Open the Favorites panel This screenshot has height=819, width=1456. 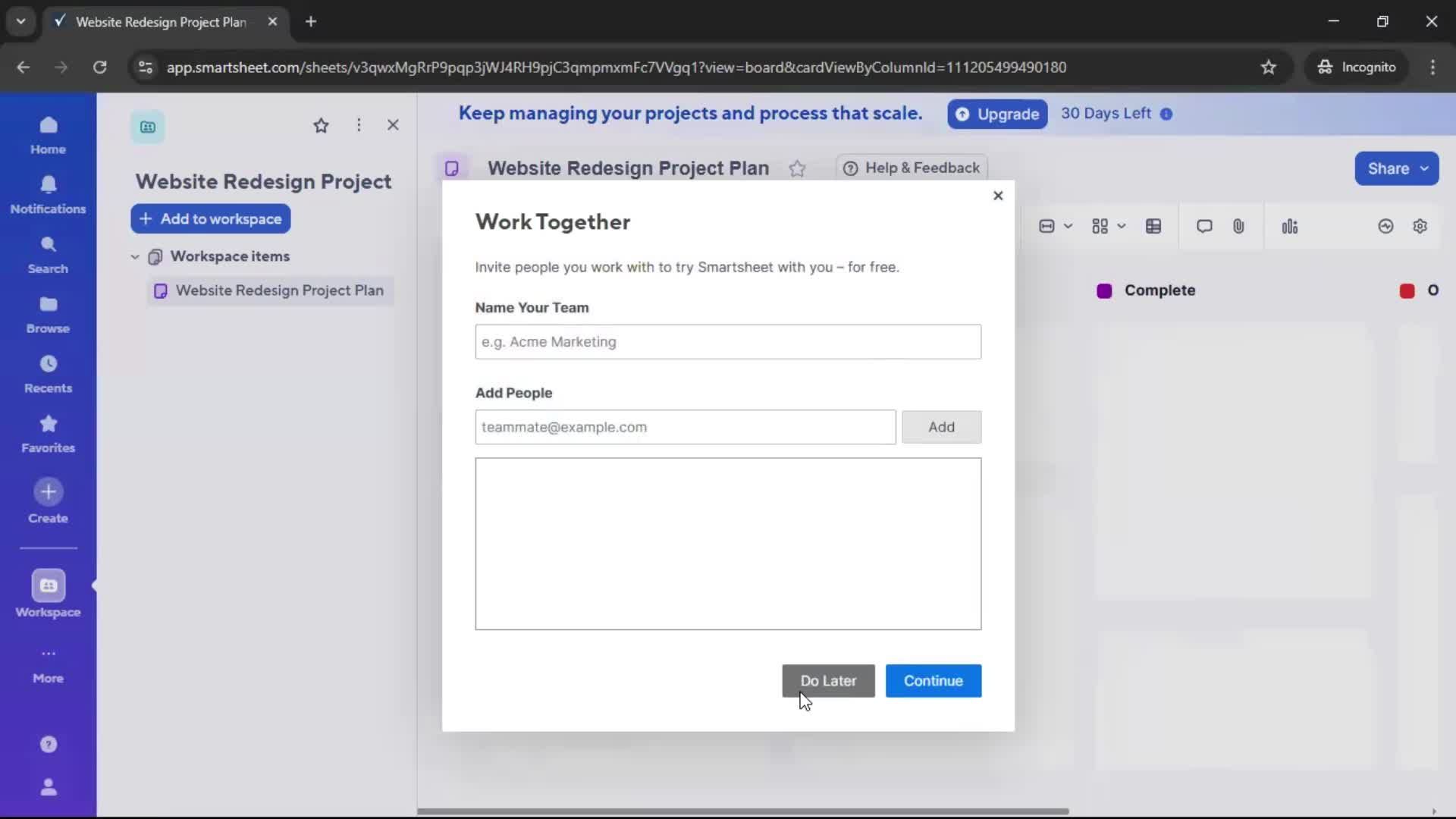coord(48,434)
